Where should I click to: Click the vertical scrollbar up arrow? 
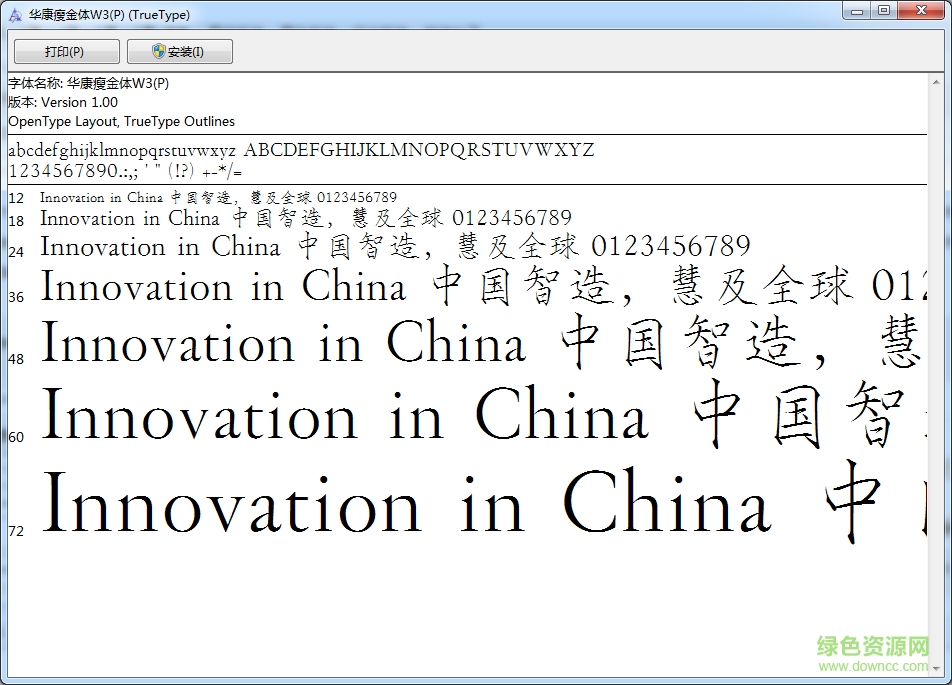tap(936, 81)
